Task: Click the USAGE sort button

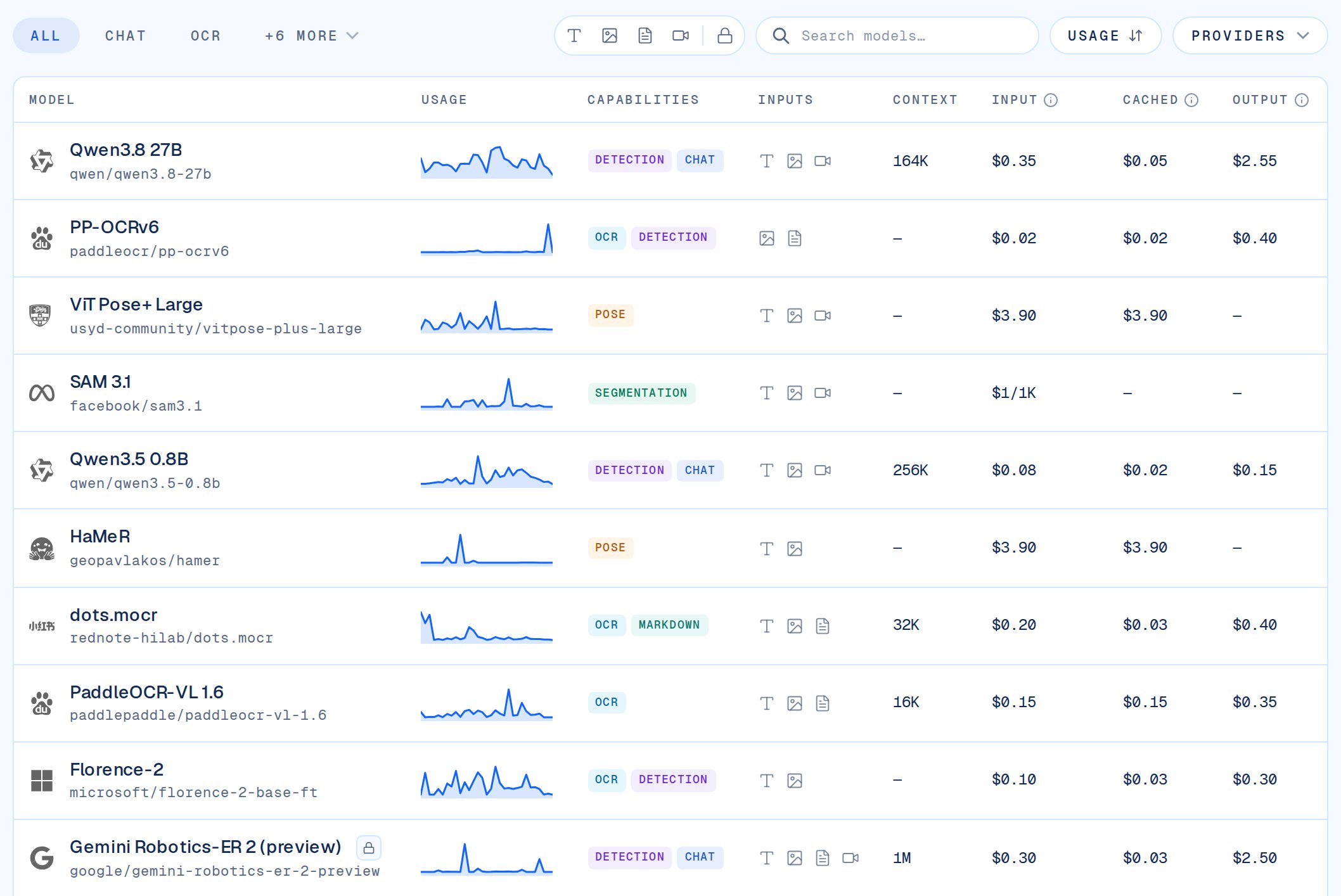Action: point(1105,35)
